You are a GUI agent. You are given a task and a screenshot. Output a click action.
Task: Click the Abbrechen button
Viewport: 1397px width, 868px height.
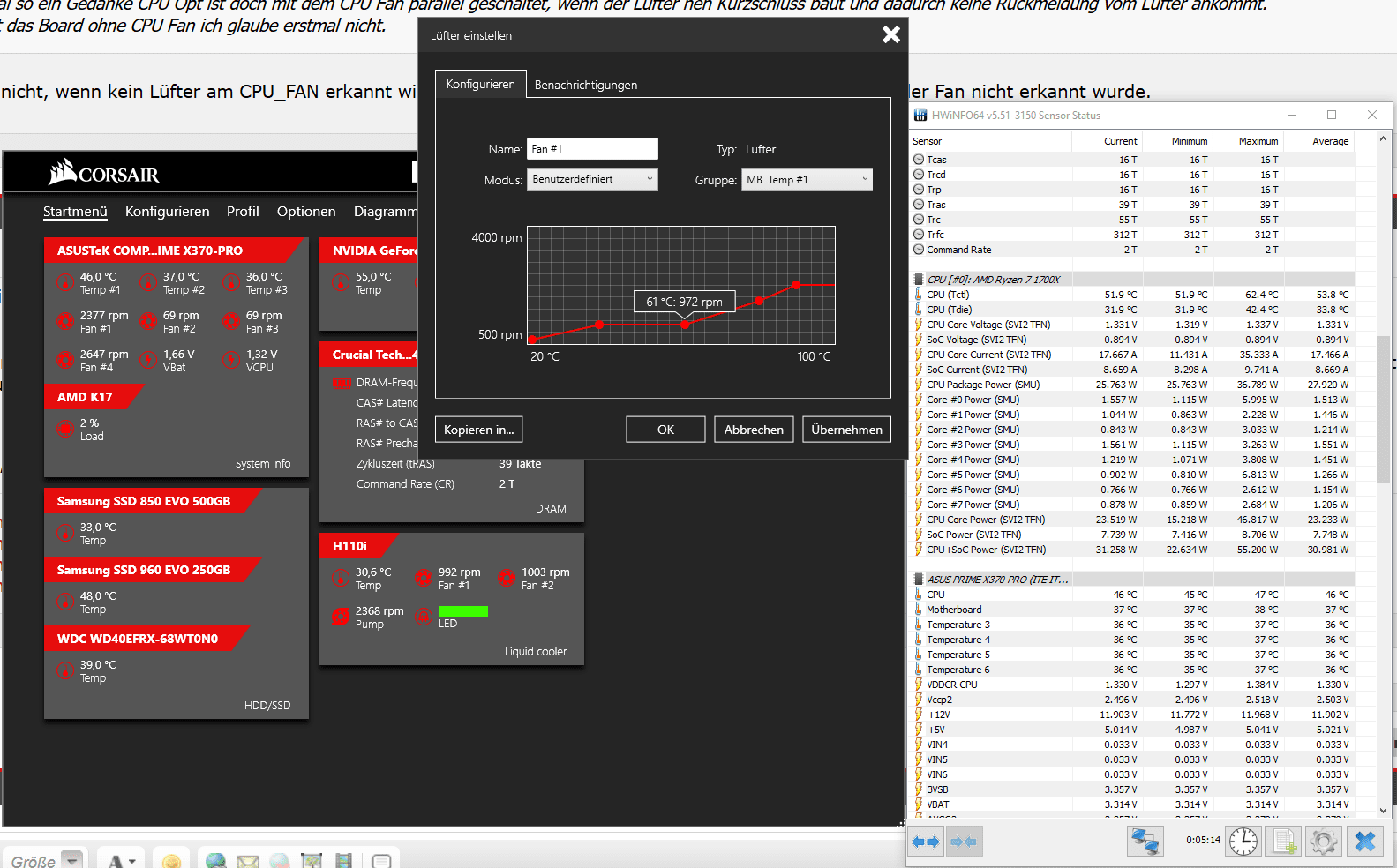click(x=754, y=430)
